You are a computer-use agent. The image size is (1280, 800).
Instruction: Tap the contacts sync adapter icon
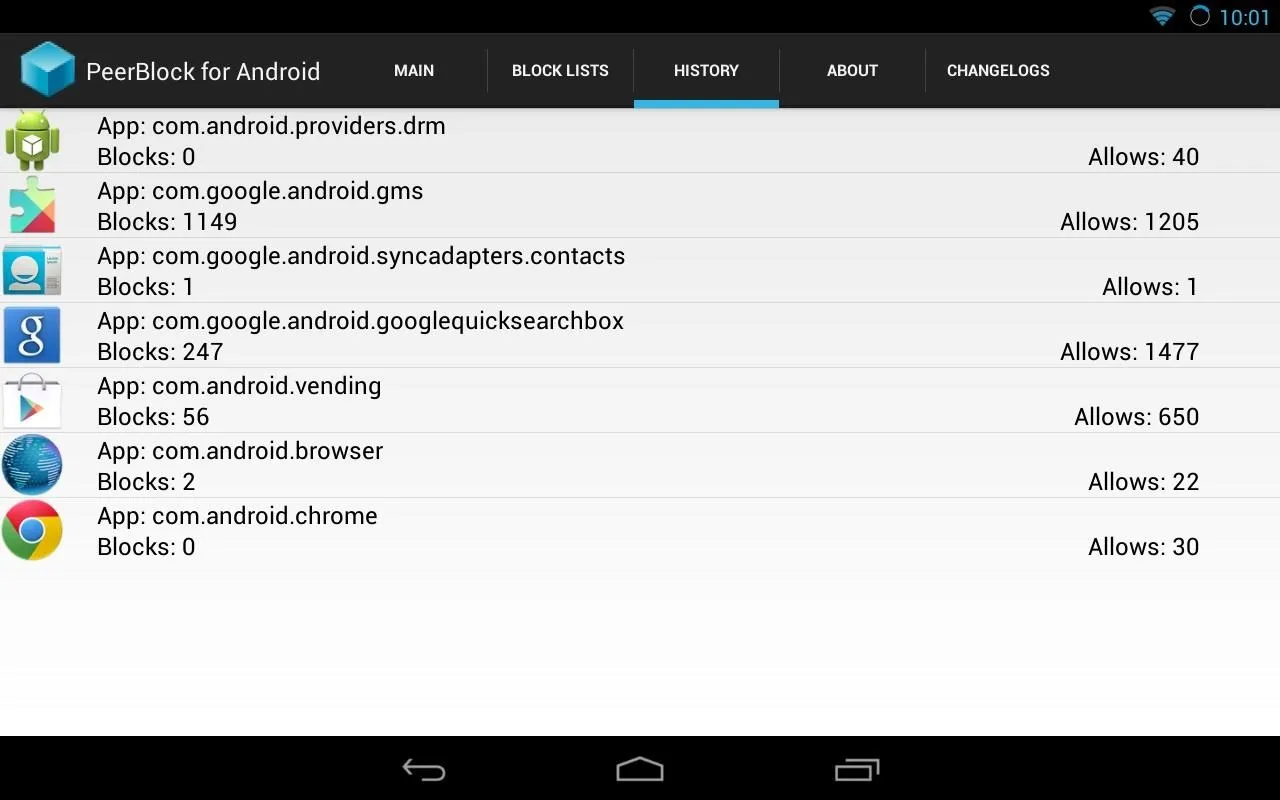point(32,270)
